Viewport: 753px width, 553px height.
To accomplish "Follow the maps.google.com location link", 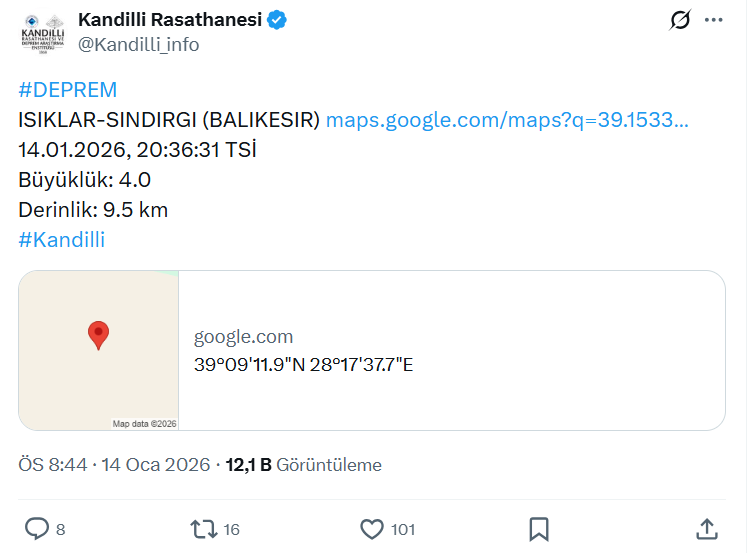I will click(x=507, y=120).
